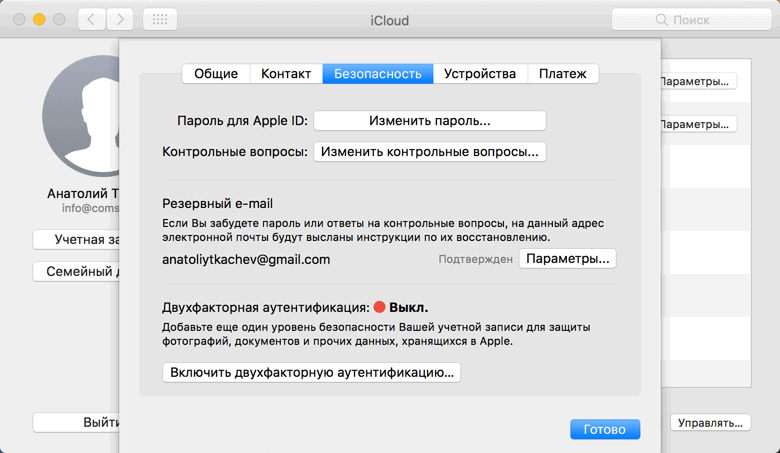Switch to the Контакт tab
The width and height of the screenshot is (780, 453).
286,74
